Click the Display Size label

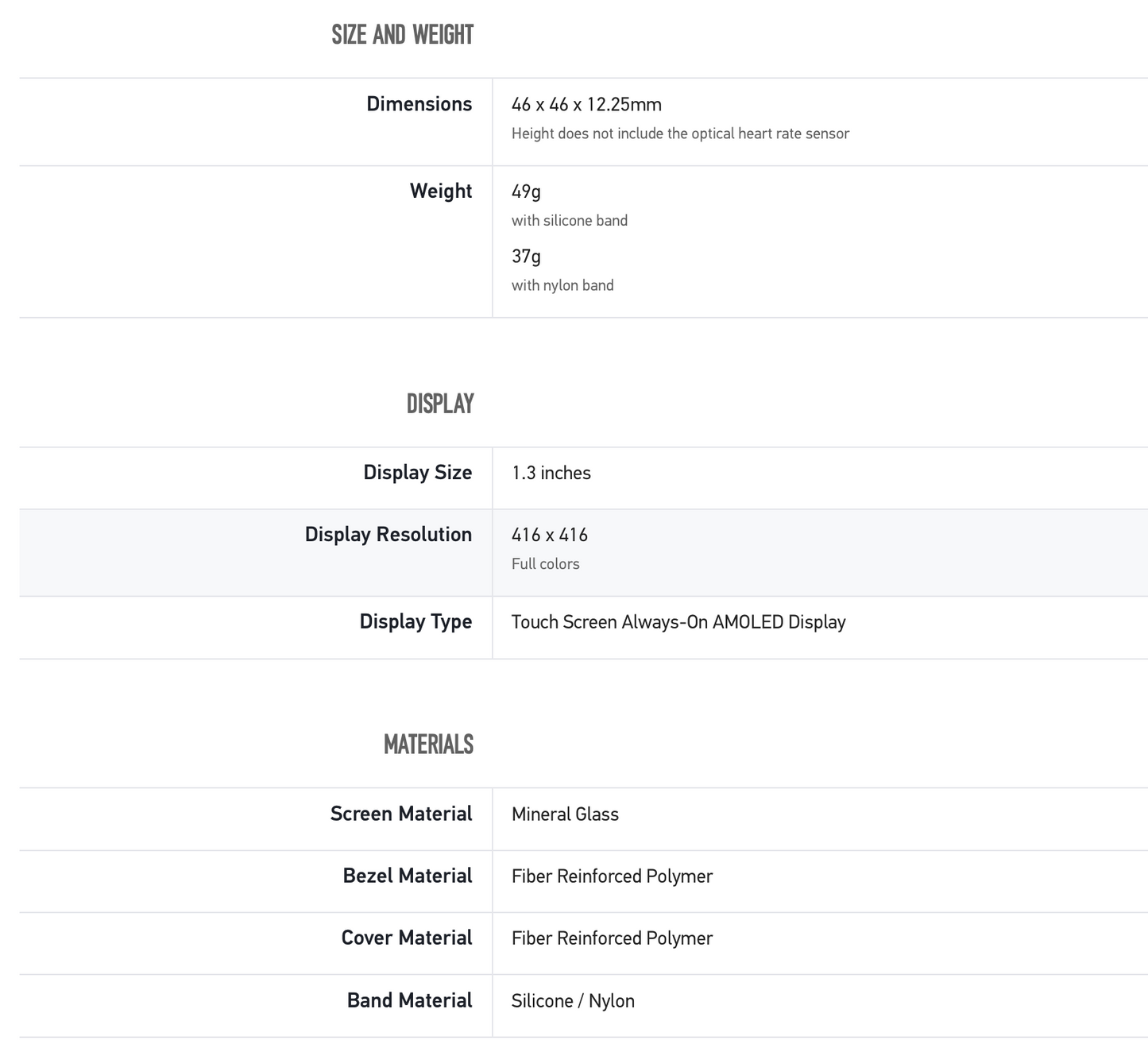pos(417,473)
